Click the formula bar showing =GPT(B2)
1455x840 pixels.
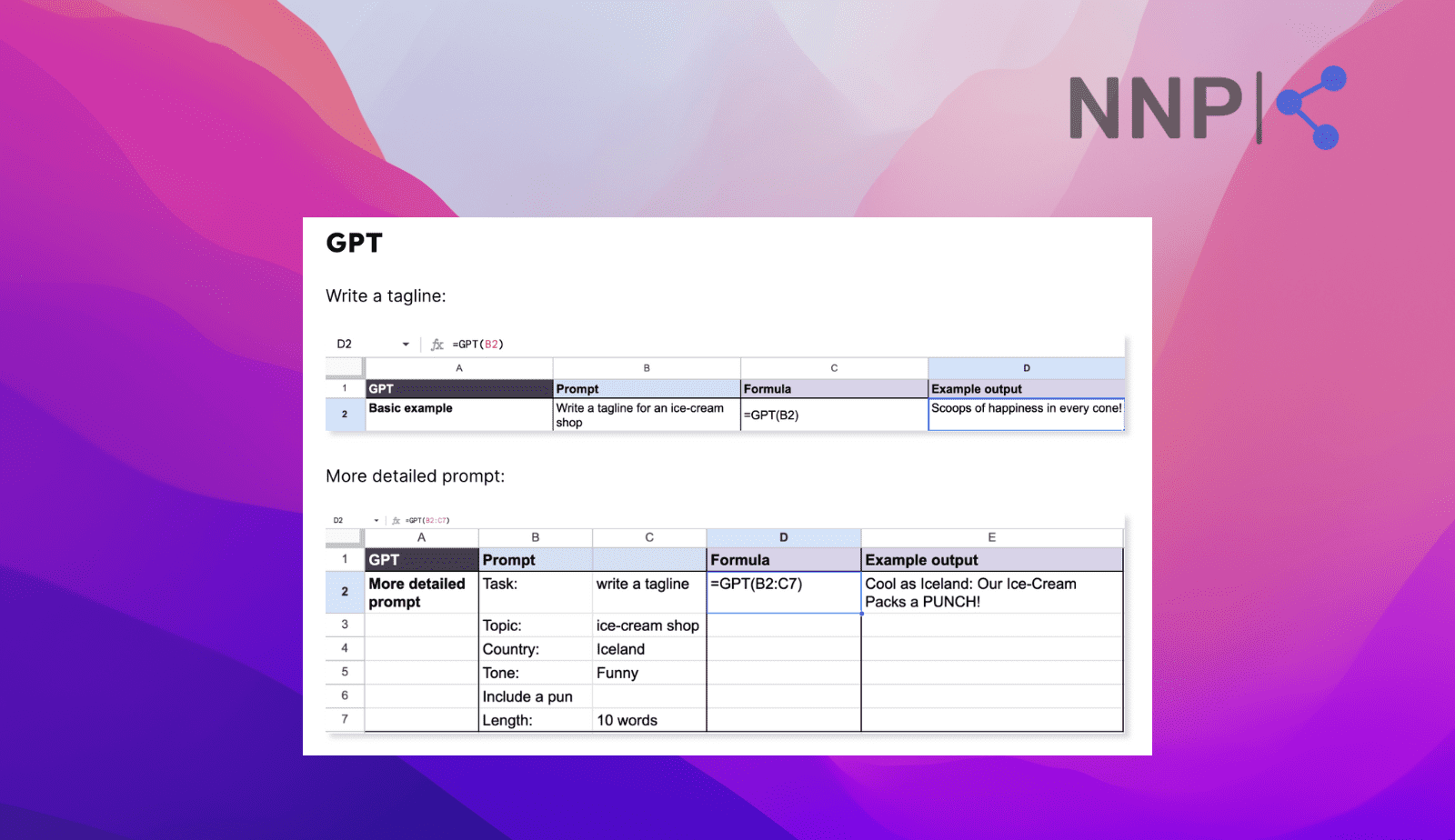pyautogui.click(x=478, y=345)
